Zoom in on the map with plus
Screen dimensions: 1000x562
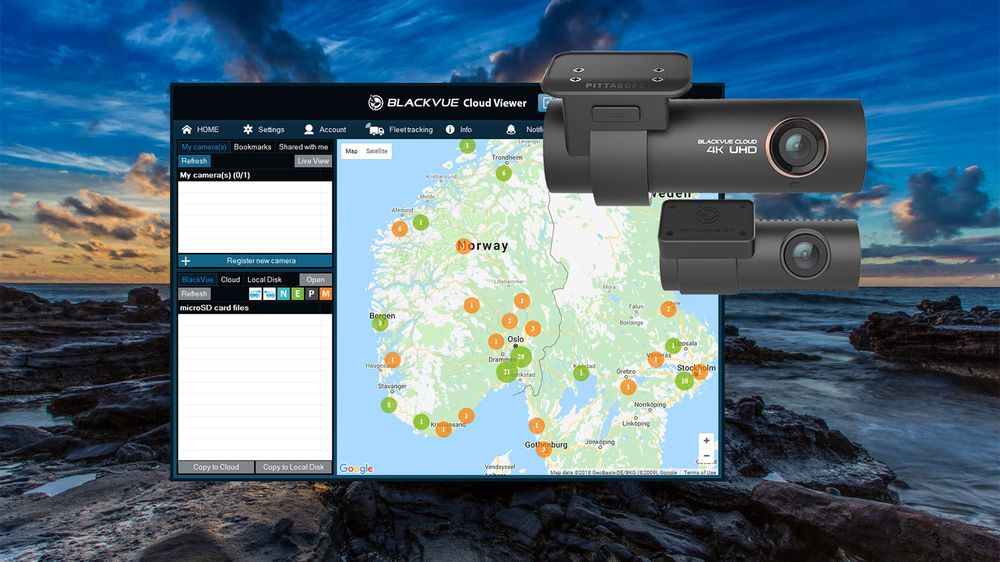[x=706, y=440]
